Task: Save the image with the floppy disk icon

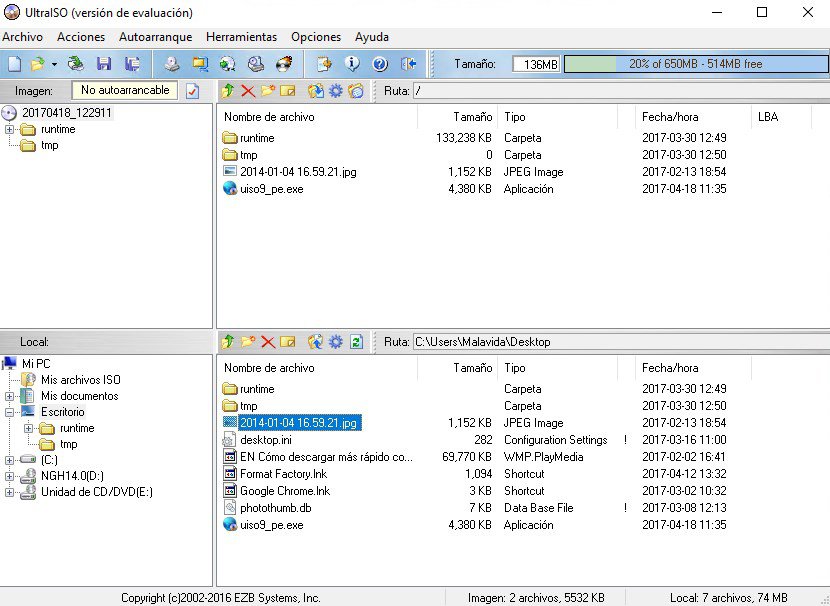Action: (x=104, y=64)
